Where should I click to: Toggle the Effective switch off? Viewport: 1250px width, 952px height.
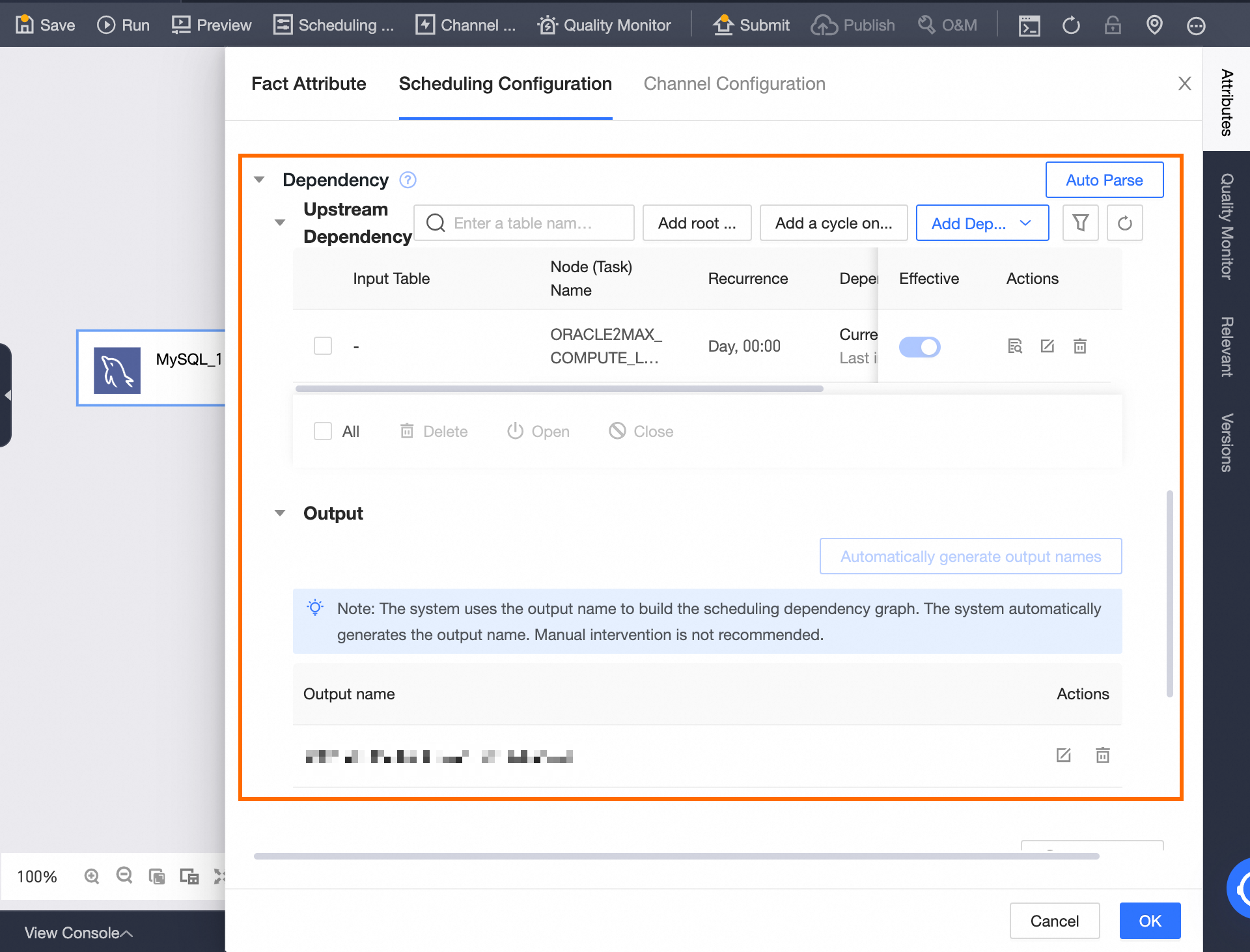[919, 346]
